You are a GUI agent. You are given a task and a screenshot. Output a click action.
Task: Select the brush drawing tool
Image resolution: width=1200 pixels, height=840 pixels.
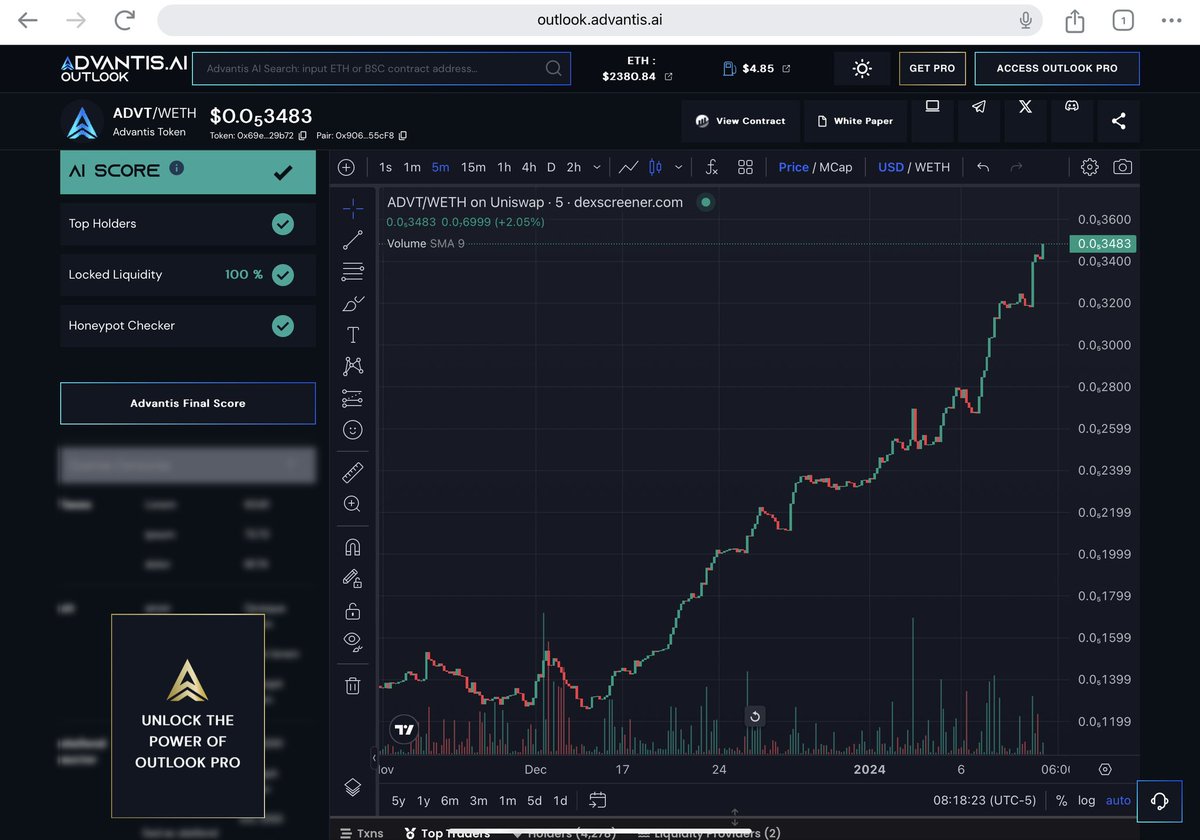pos(353,303)
